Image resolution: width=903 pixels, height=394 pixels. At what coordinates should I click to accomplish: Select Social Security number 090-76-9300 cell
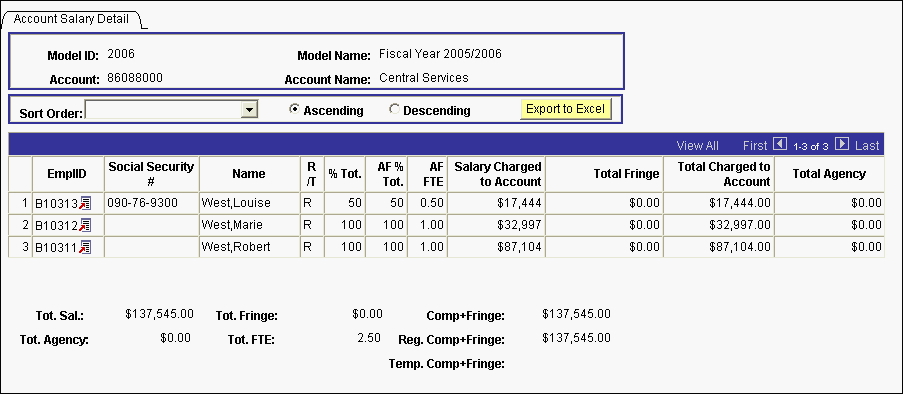151,203
